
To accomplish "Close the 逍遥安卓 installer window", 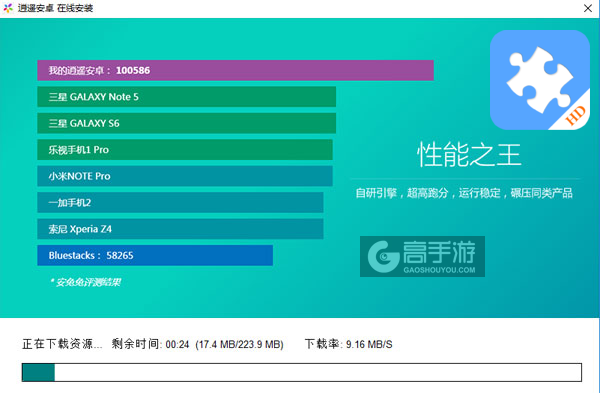I will (x=588, y=8).
